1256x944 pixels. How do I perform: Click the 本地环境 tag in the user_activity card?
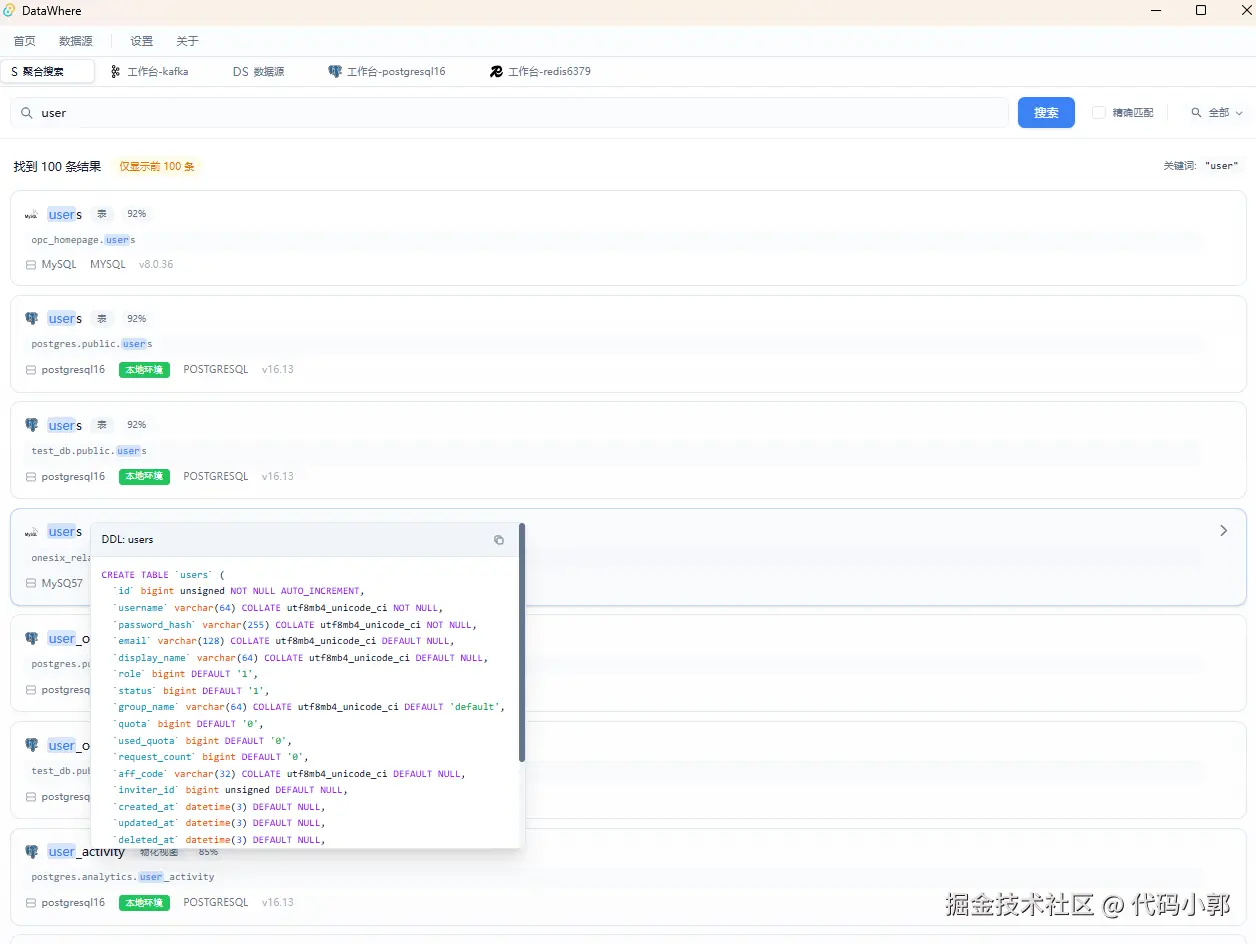click(x=144, y=903)
